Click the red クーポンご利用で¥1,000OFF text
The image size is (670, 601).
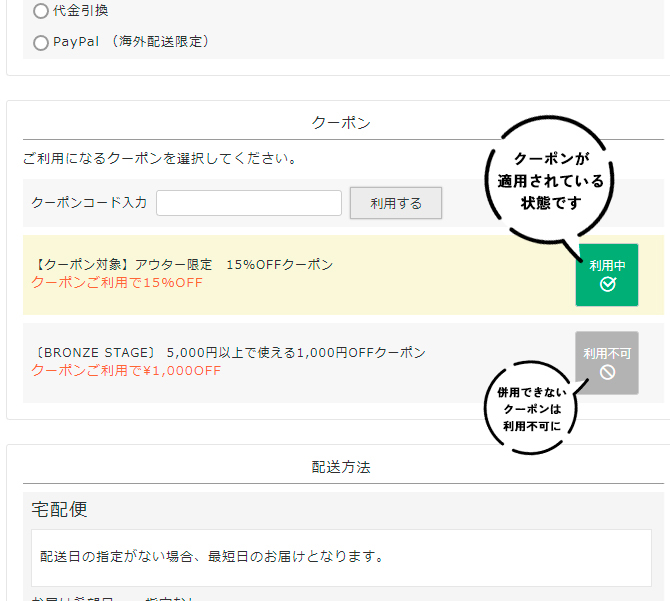[126, 371]
